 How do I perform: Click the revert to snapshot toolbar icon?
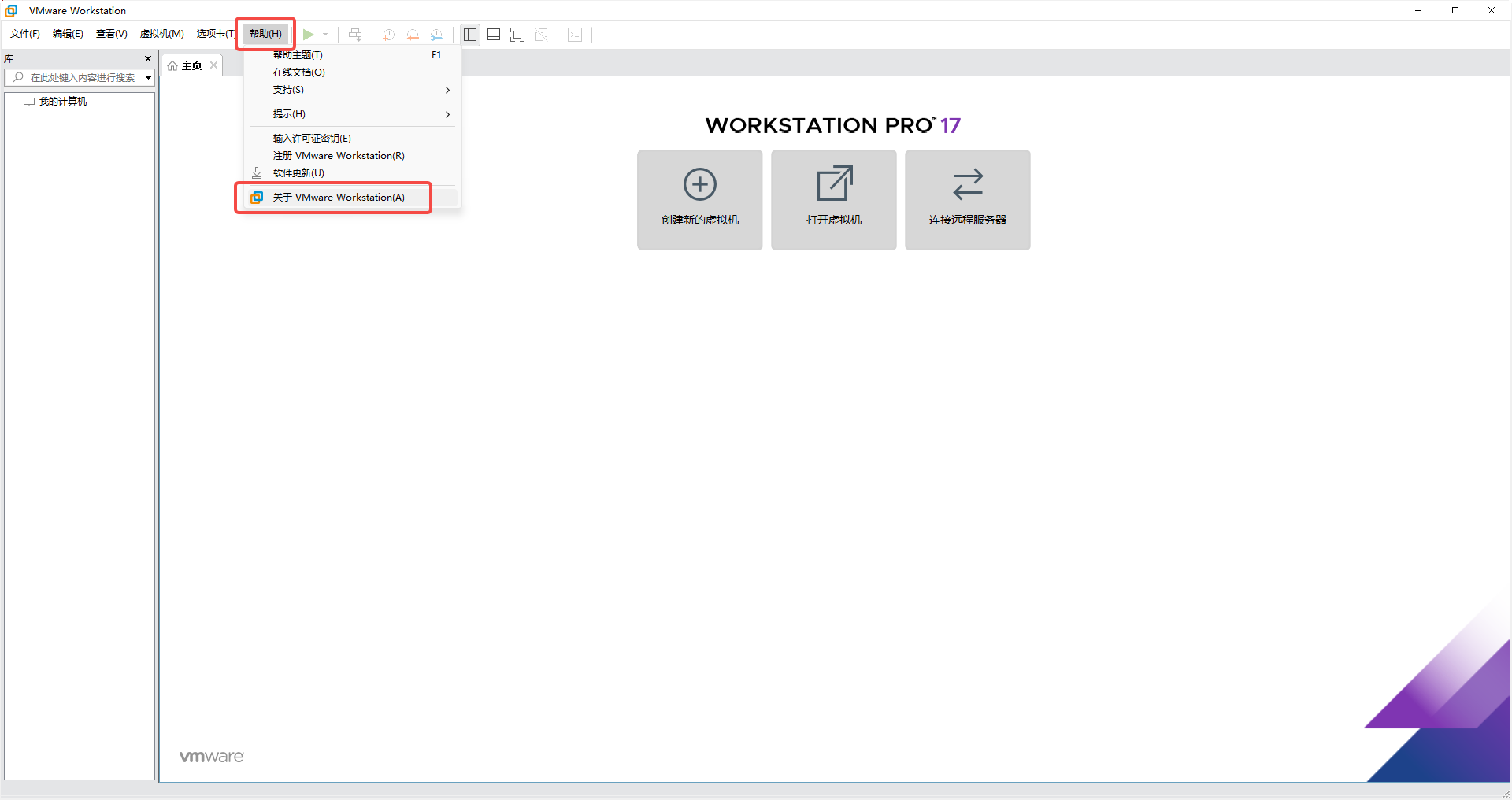(x=413, y=35)
